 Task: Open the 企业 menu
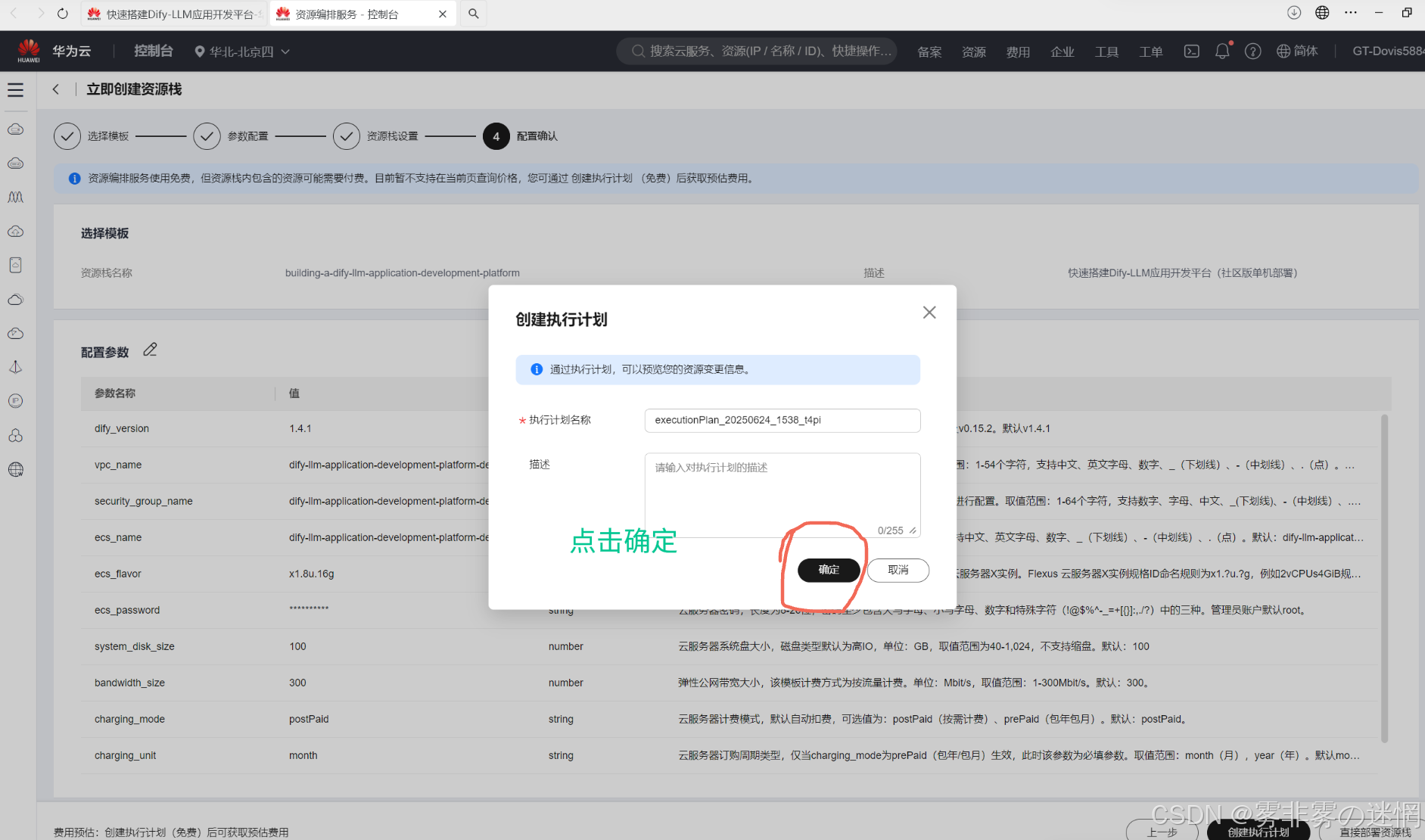1063,51
